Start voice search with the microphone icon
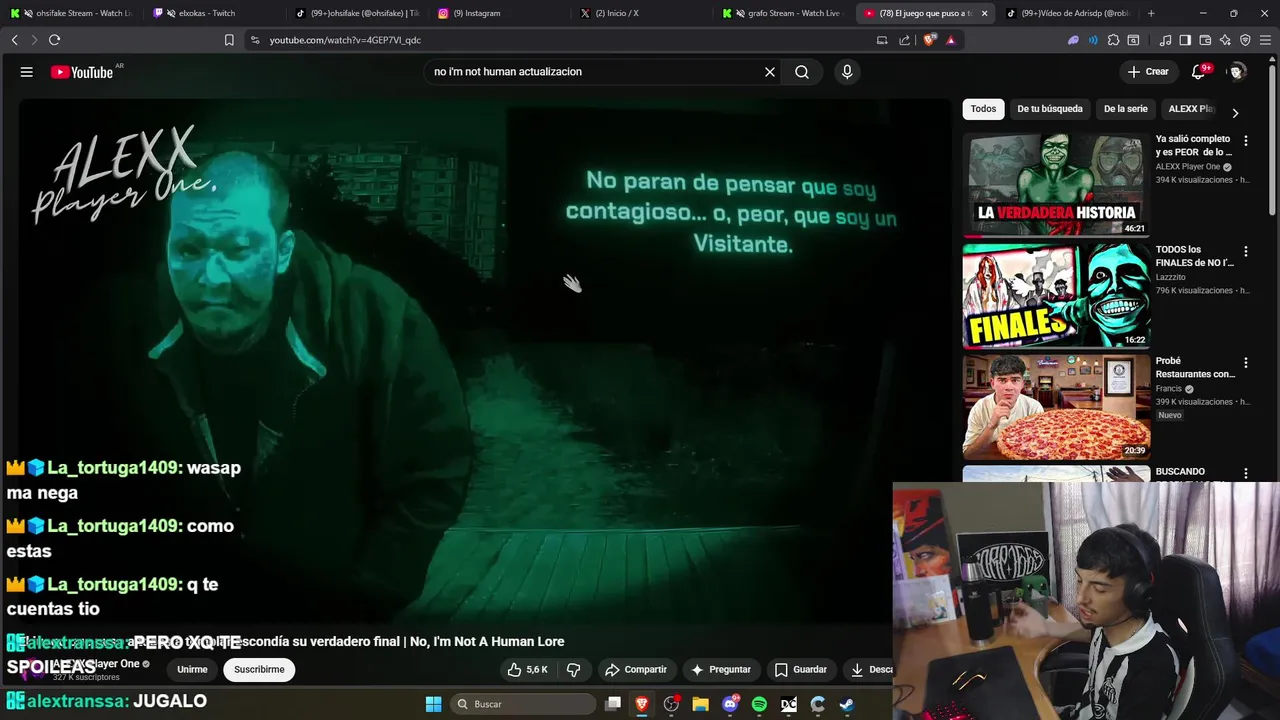This screenshot has width=1280, height=720. point(847,72)
